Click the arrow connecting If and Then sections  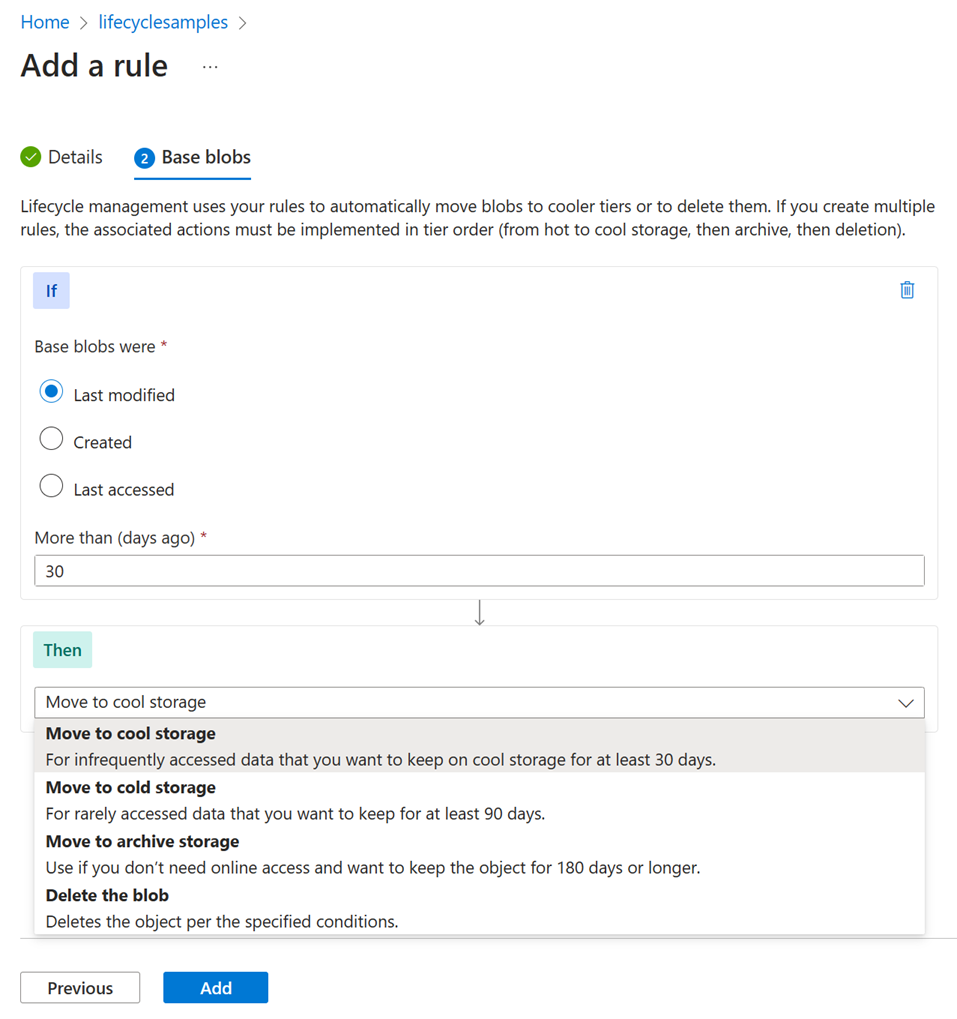click(479, 611)
